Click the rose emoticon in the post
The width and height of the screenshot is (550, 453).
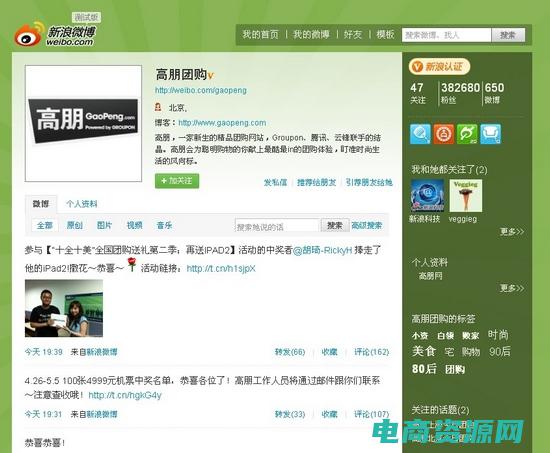tap(132, 265)
